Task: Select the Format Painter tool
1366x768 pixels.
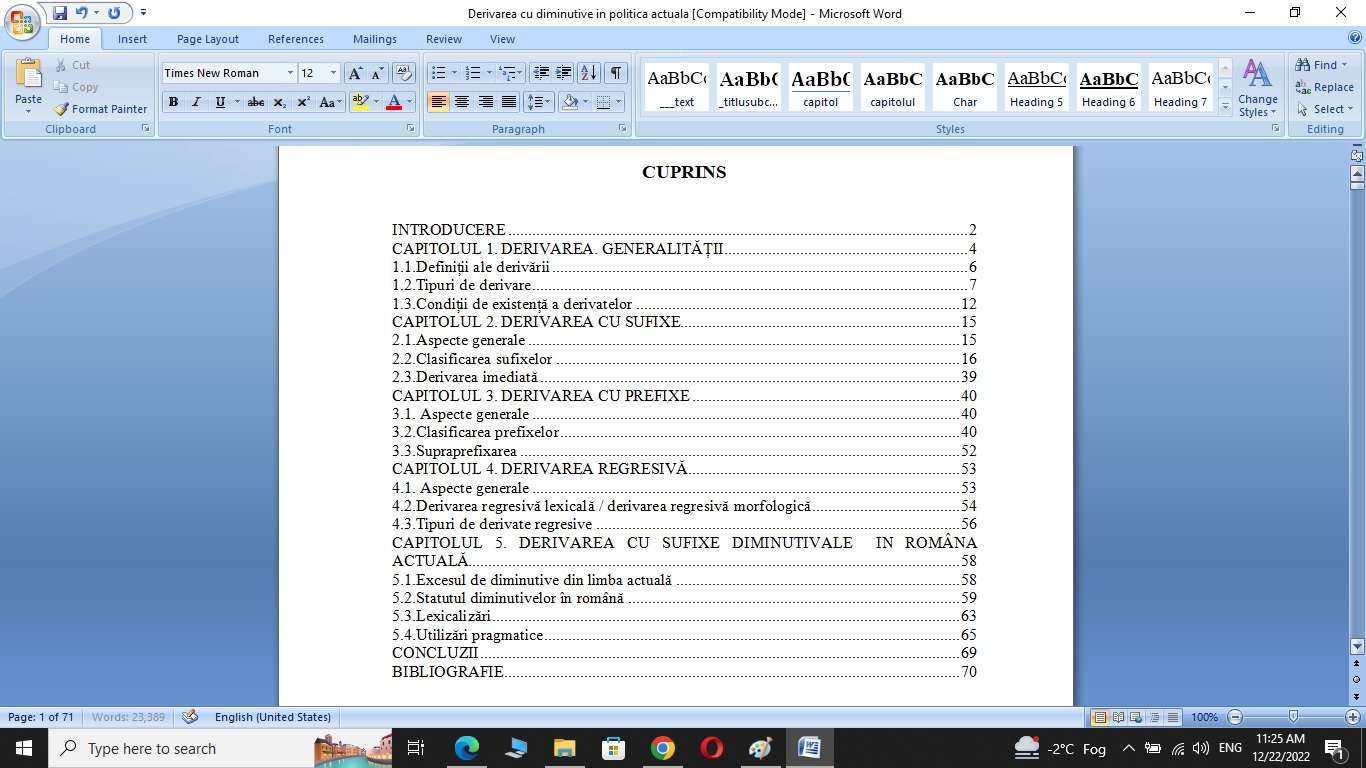Action: pyautogui.click(x=99, y=109)
